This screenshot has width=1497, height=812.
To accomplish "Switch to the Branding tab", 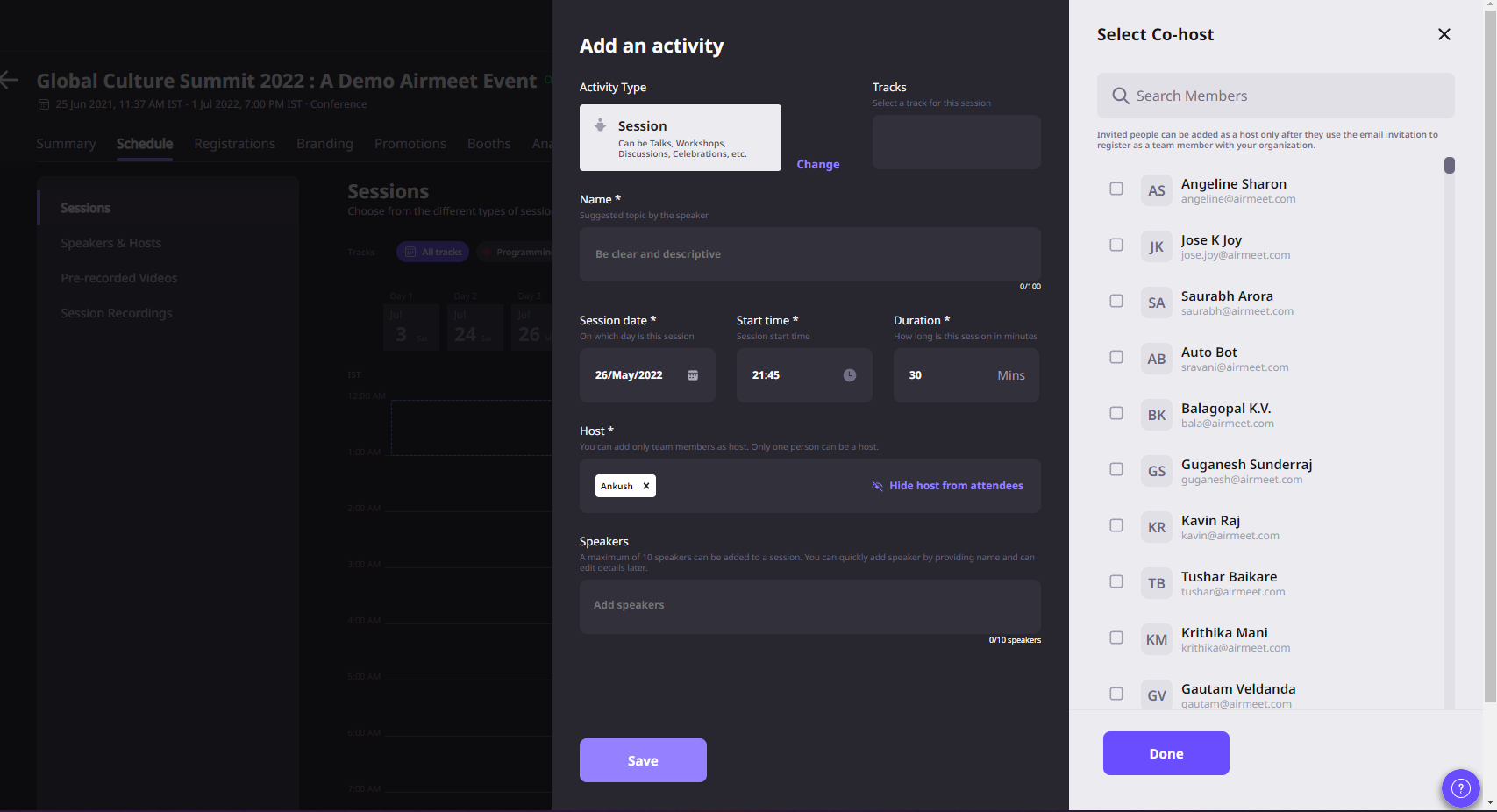I will pos(324,144).
